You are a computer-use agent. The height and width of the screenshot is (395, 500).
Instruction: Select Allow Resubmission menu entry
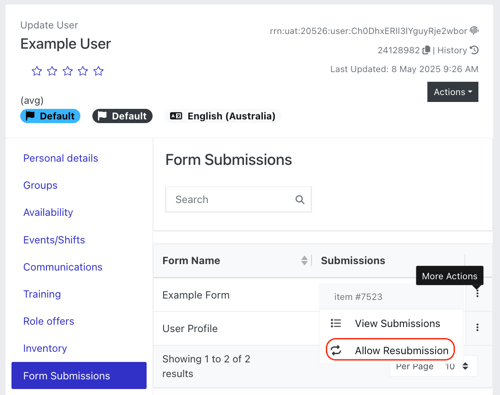[x=390, y=350]
